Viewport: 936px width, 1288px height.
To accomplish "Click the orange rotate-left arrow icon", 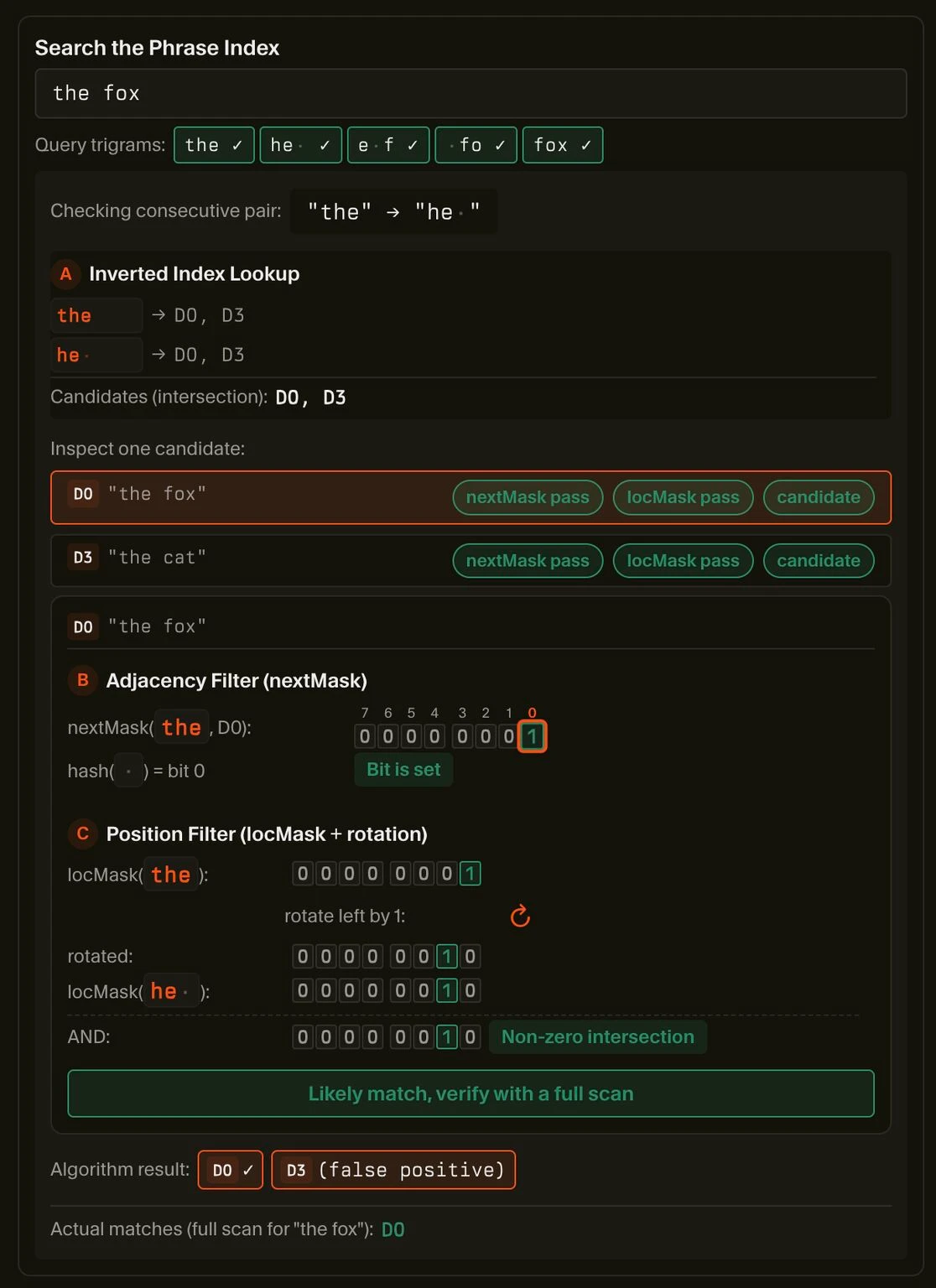I will [x=520, y=916].
